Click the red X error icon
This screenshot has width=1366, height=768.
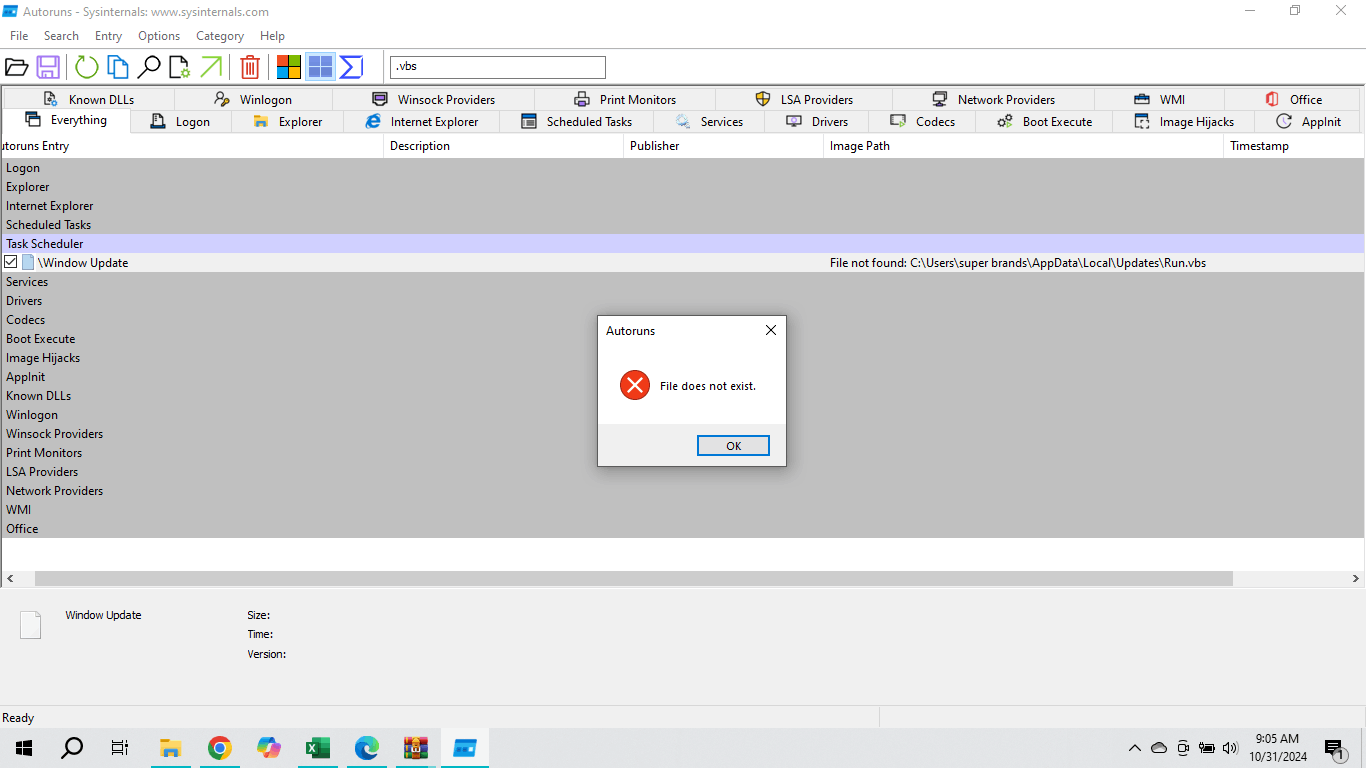tap(635, 385)
